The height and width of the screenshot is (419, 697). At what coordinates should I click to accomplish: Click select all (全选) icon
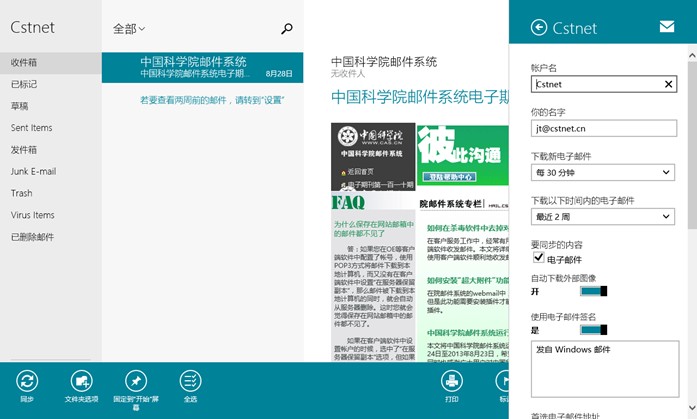tap(190, 381)
